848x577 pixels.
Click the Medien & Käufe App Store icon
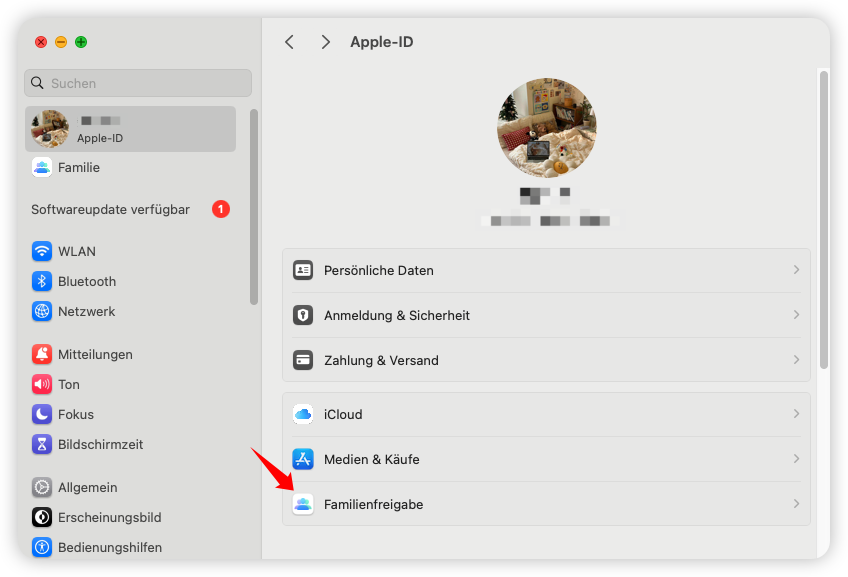[x=303, y=459]
